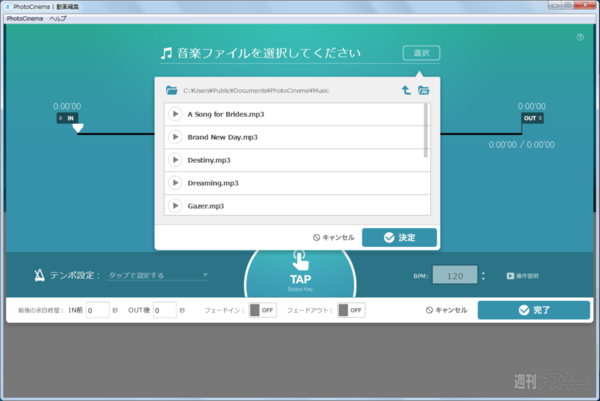Focus the OUT後 seconds field
The width and height of the screenshot is (600, 401).
(165, 310)
